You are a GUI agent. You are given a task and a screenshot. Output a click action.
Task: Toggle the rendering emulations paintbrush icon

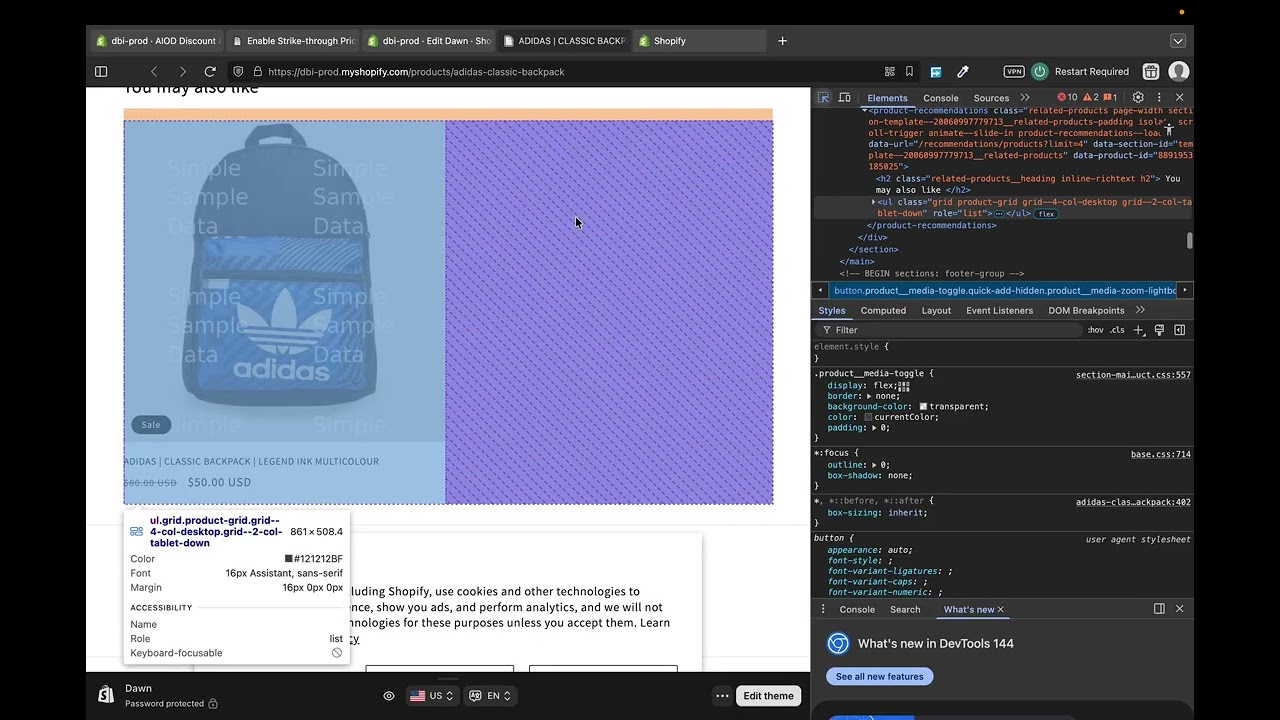click(1159, 330)
